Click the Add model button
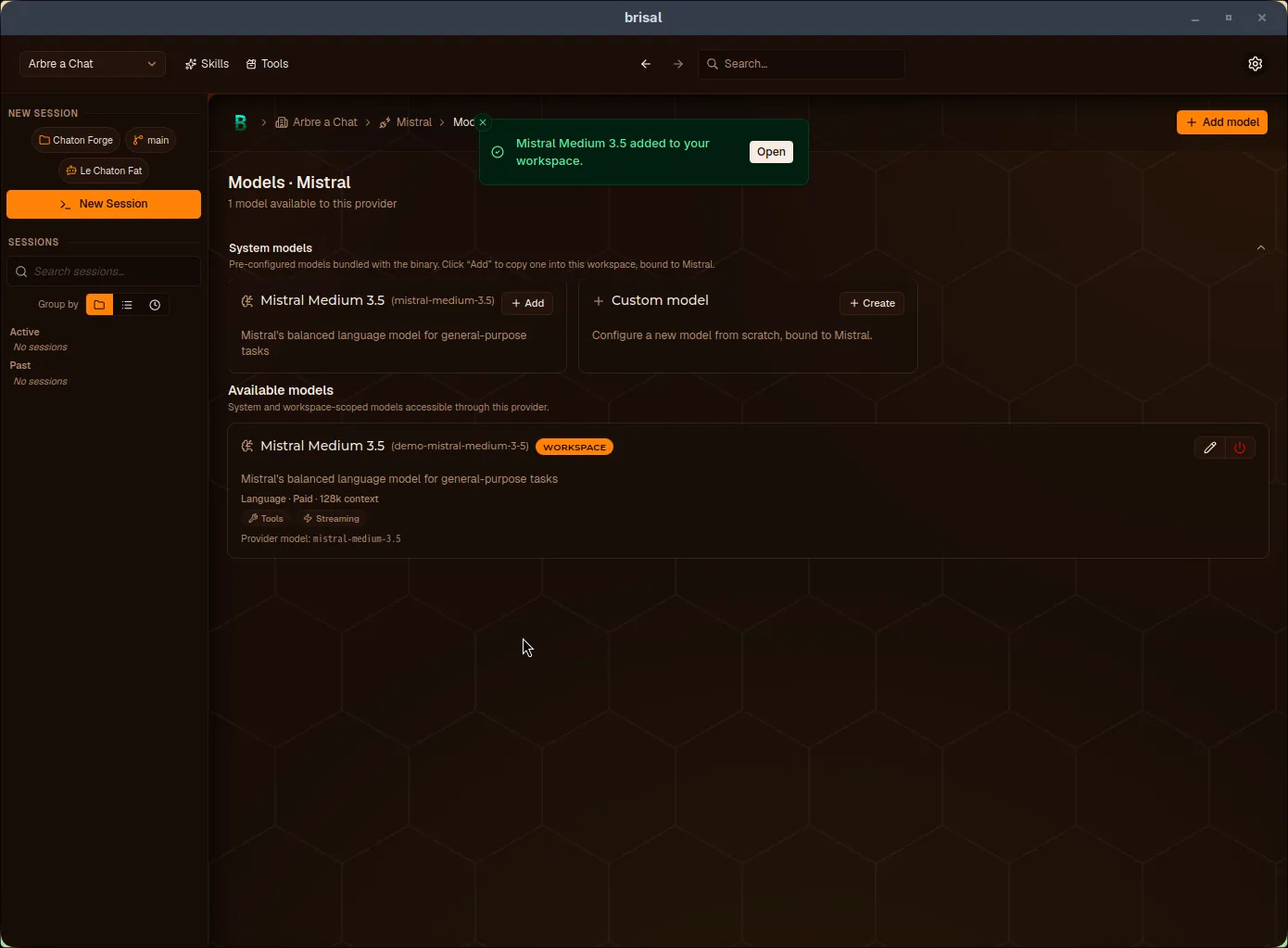Viewport: 1288px width, 948px height. tap(1222, 122)
